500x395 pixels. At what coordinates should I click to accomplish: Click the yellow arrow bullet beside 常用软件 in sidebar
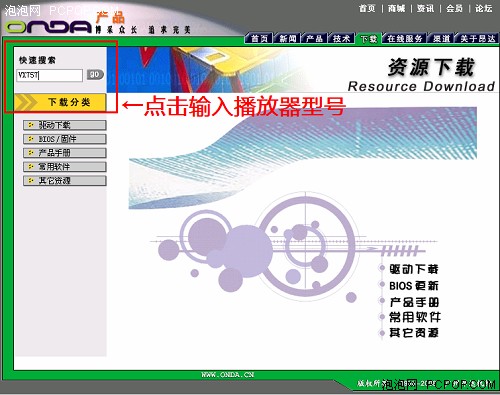31,167
